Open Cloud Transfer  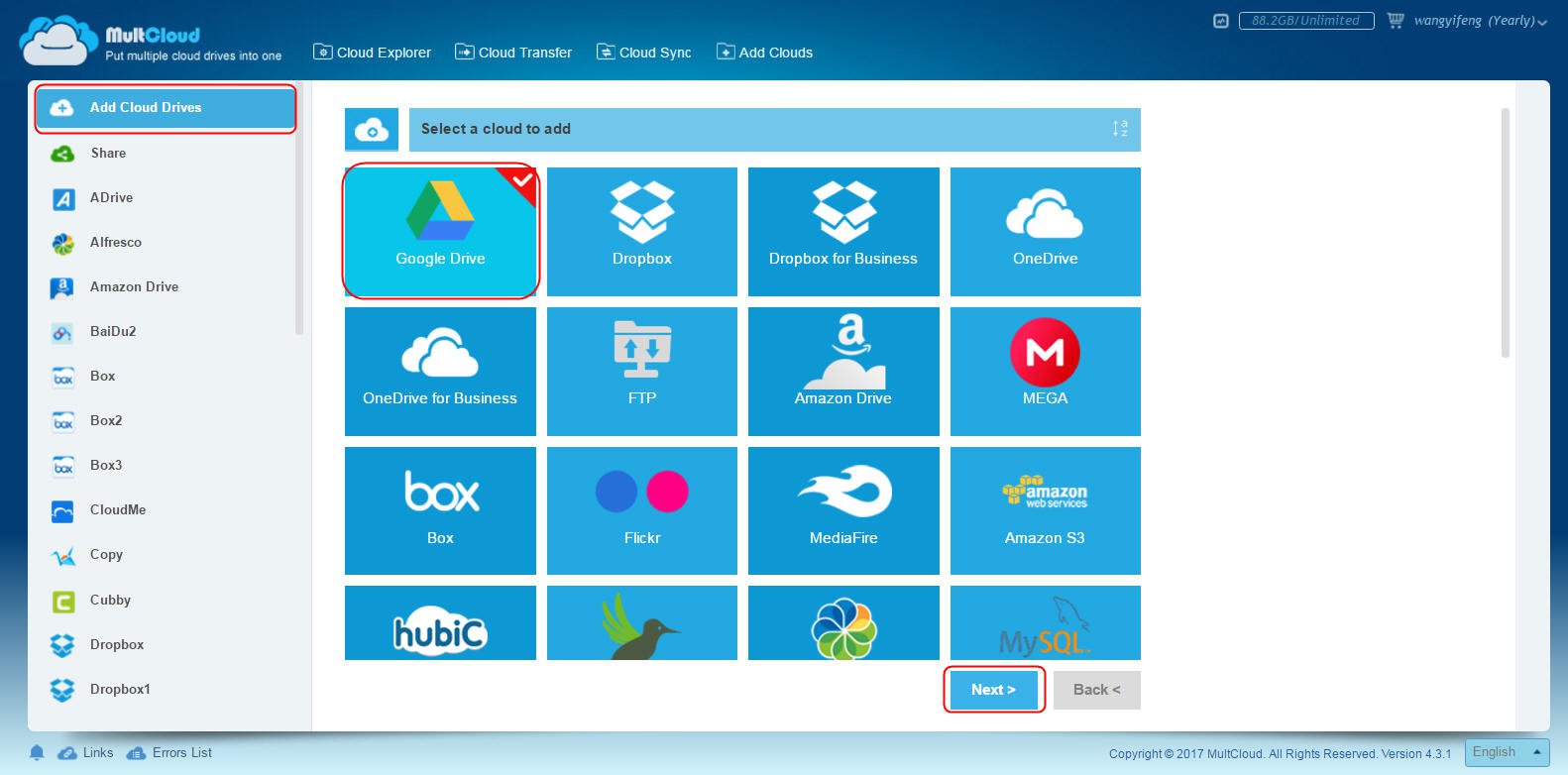tap(513, 53)
